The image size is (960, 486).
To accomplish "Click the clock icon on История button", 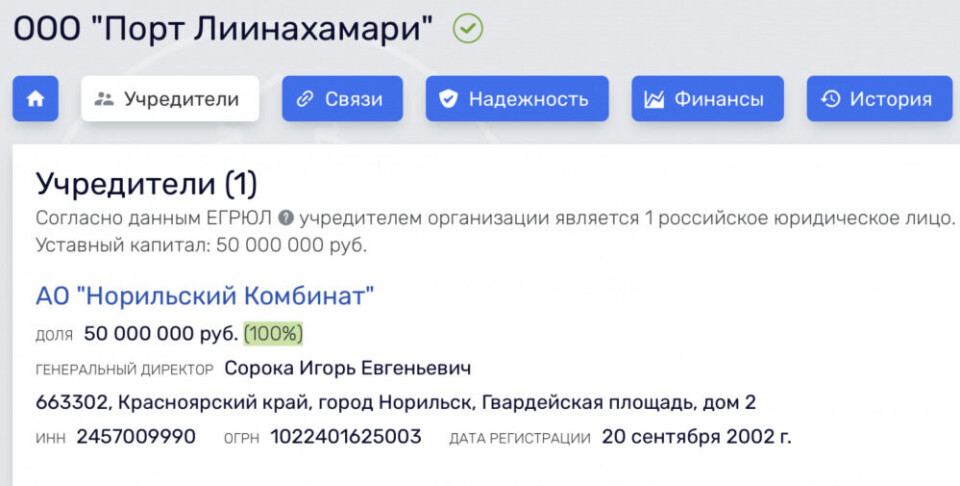I will pyautogui.click(x=830, y=99).
